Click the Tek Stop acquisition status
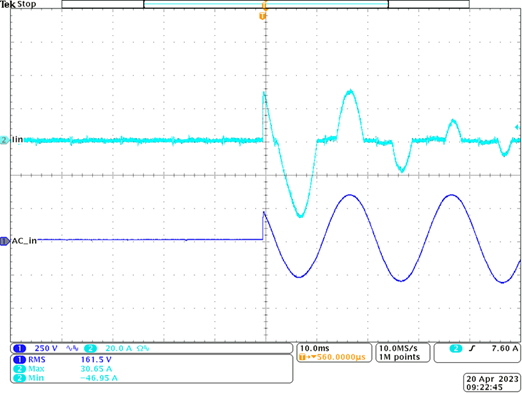This screenshot has width=522, height=393. coord(18,4)
